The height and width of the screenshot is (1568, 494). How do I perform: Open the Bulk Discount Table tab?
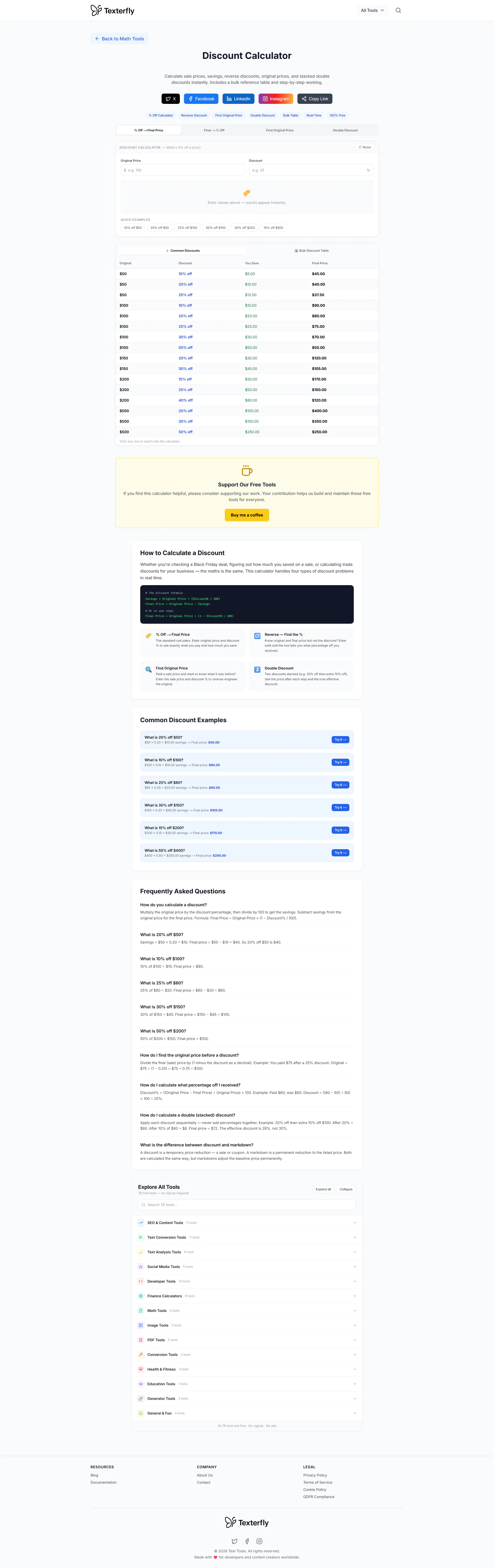click(x=311, y=250)
